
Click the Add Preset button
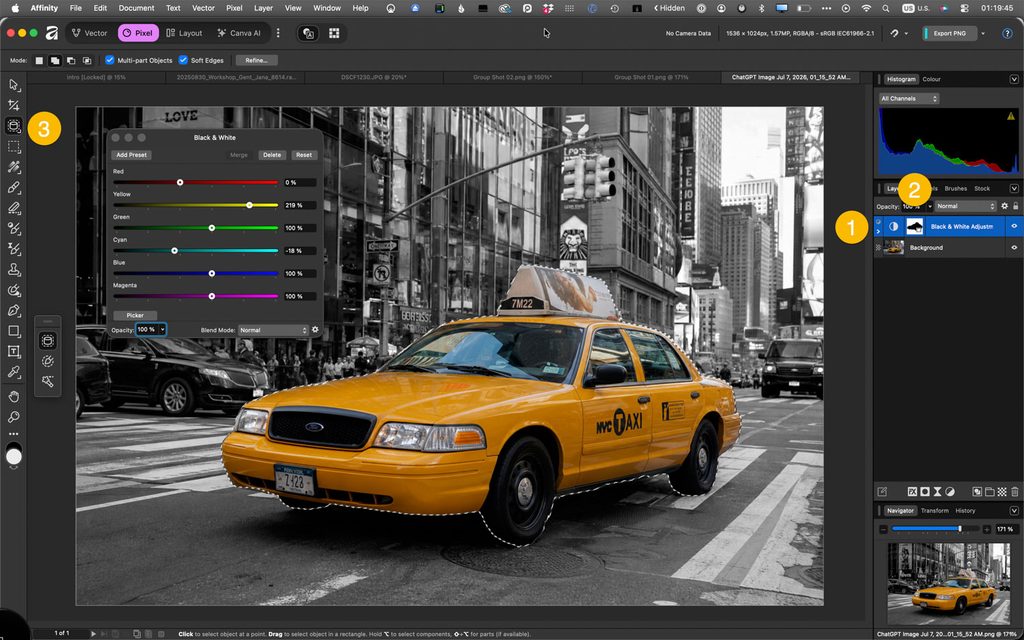131,155
